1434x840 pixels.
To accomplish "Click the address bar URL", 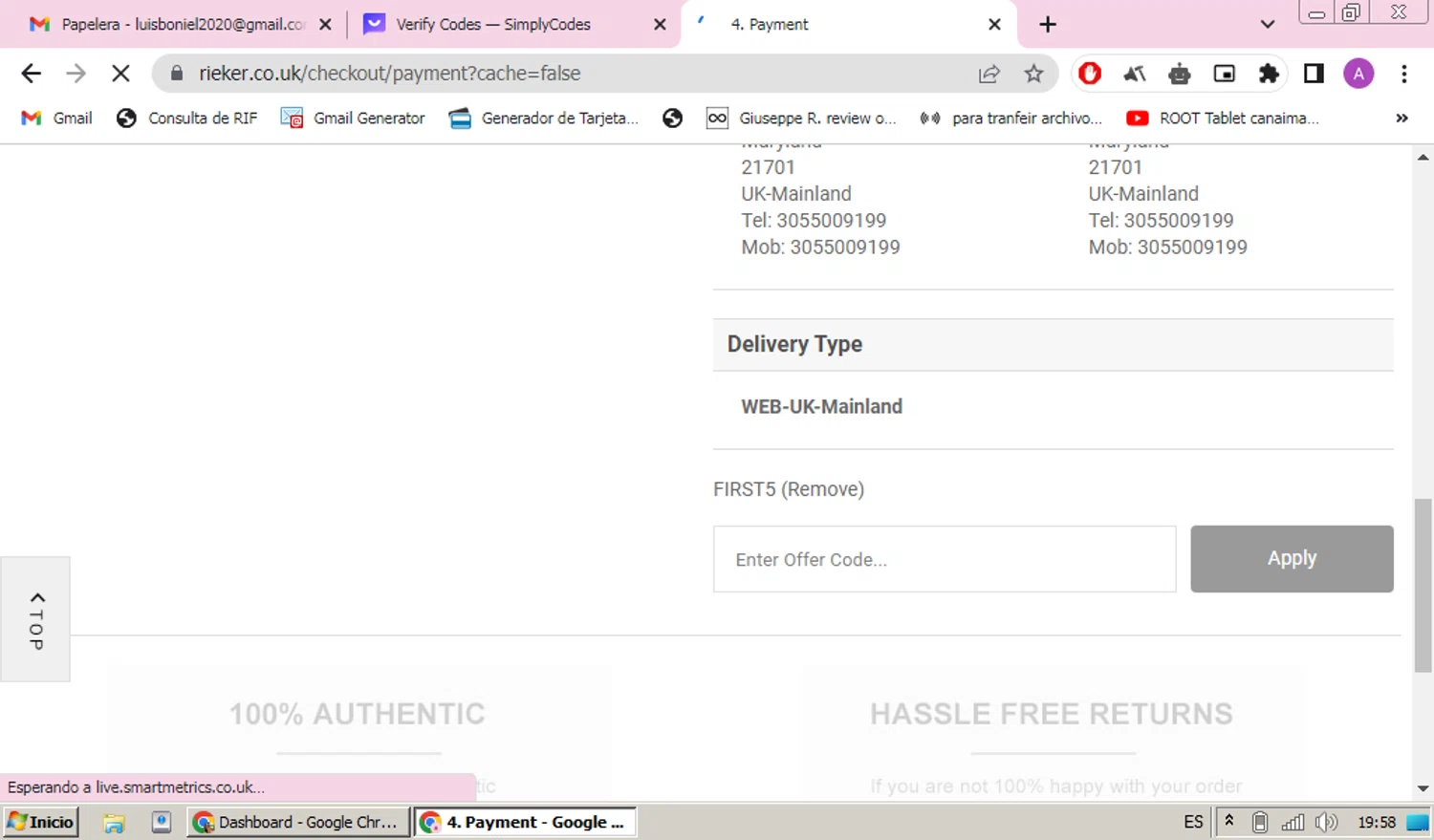I will [389, 74].
